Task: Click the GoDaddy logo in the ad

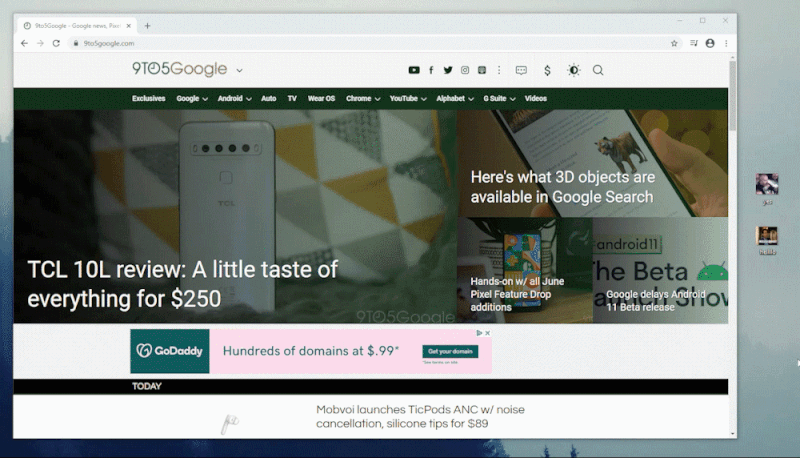Action: [169, 351]
